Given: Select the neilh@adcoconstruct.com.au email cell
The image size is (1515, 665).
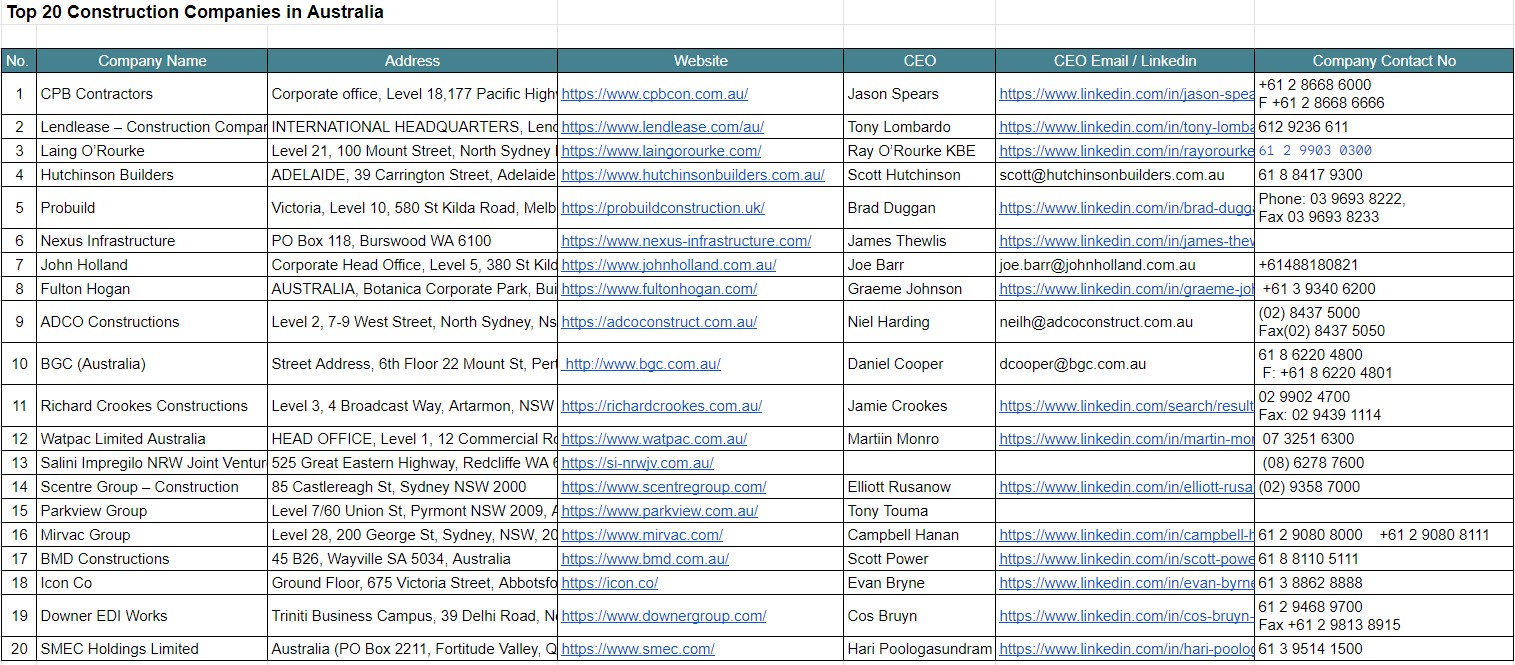Looking at the screenshot, I should (1125, 322).
